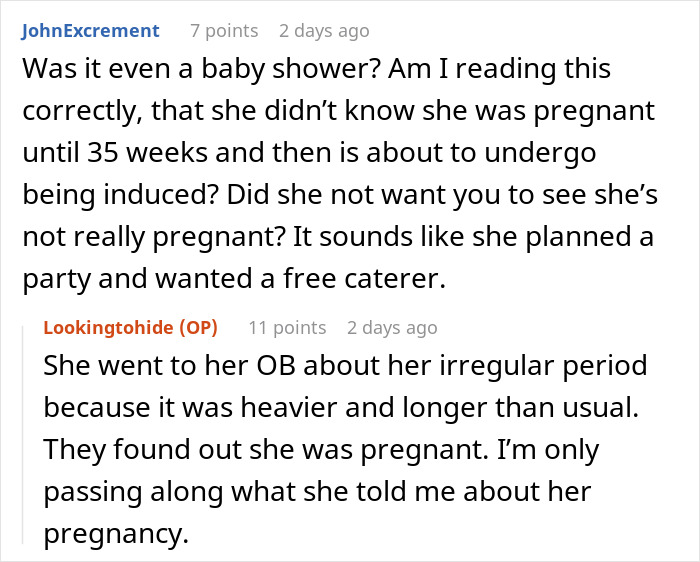Click the final word 'pregnancy.' in the reply
Image resolution: width=700 pixels, height=562 pixels.
pos(115,534)
